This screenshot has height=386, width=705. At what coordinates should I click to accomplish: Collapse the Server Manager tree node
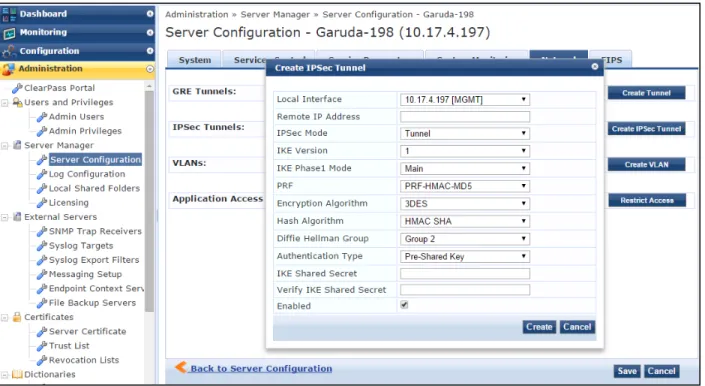click(x=4, y=146)
